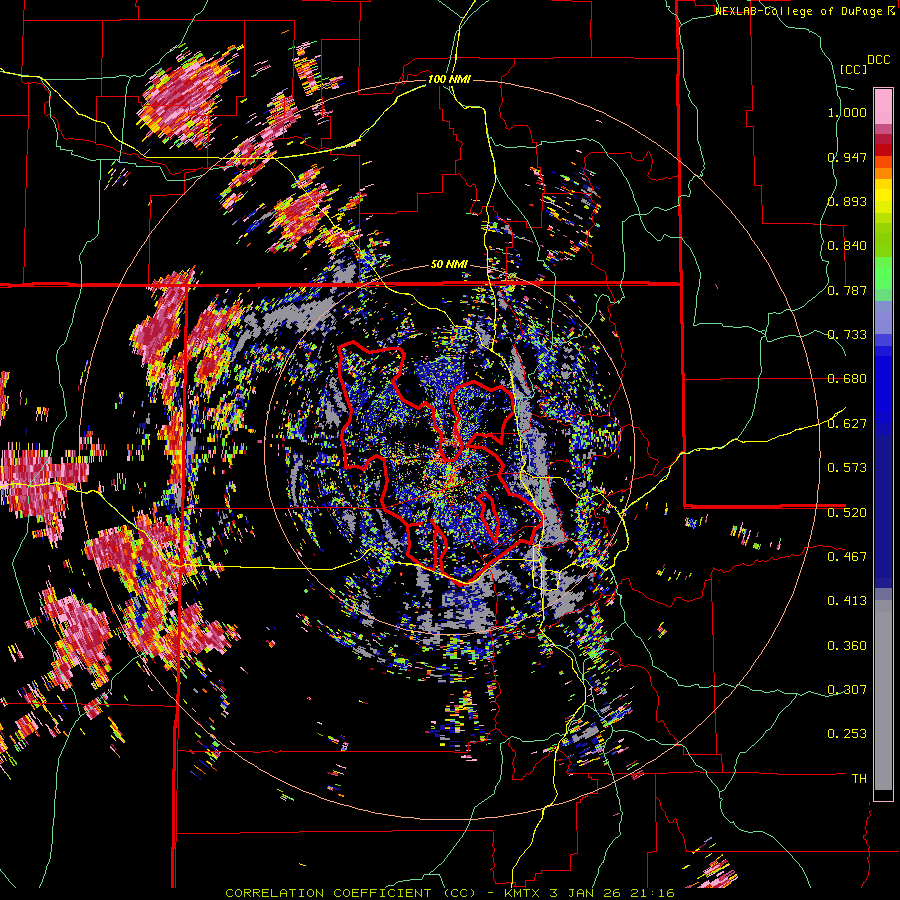Click the TH threshold label on legend

[x=859, y=779]
